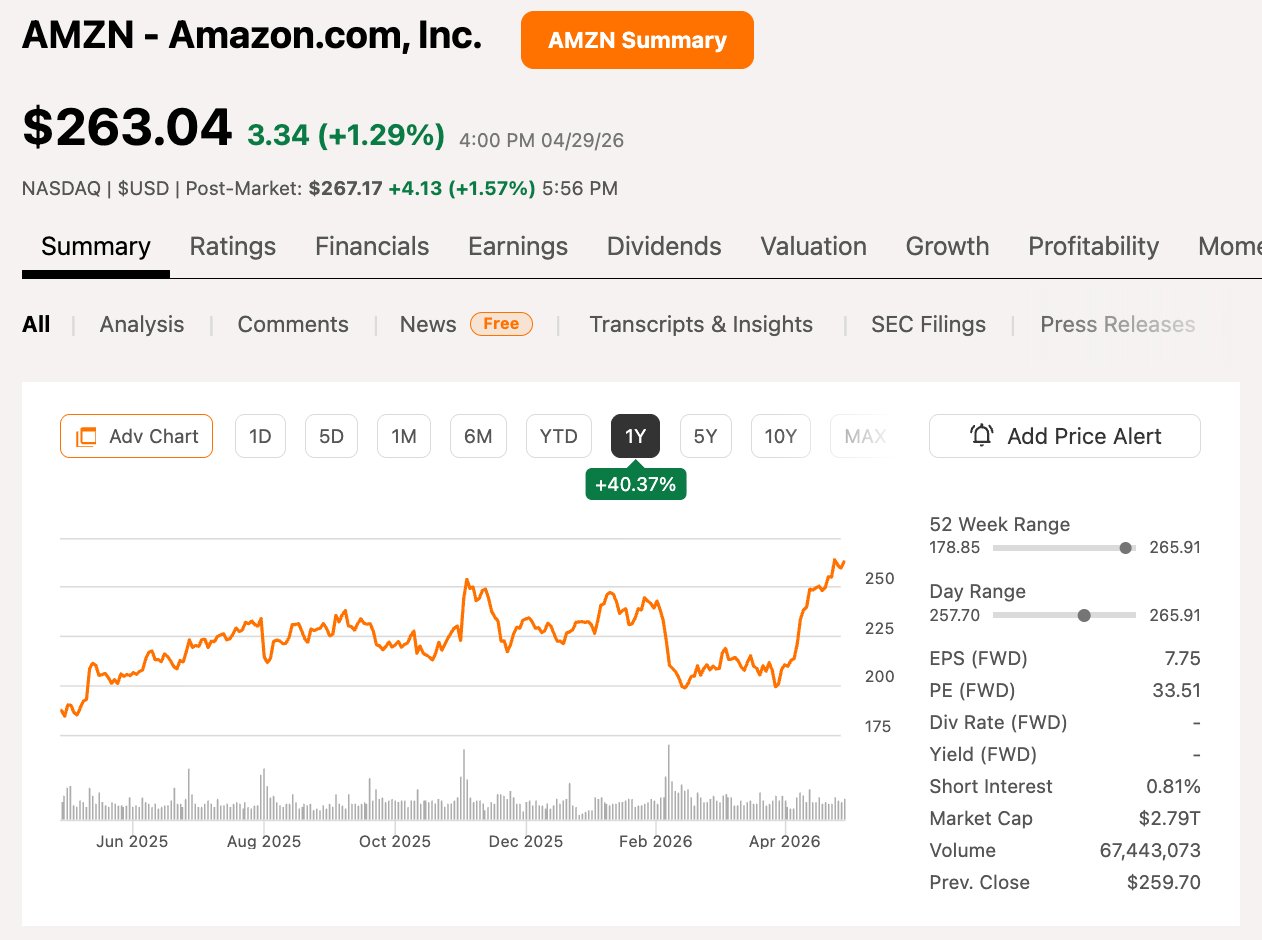Image resolution: width=1262 pixels, height=940 pixels.
Task: Open the Earnings tab
Action: point(518,246)
